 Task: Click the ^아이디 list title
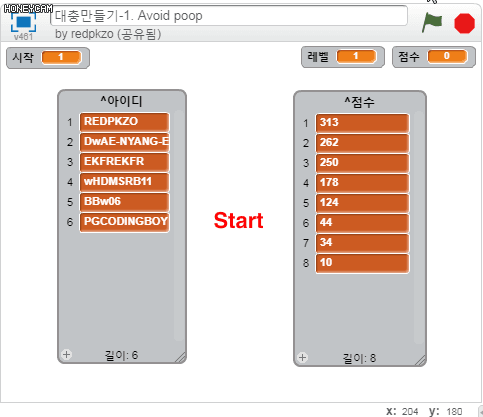point(121,101)
